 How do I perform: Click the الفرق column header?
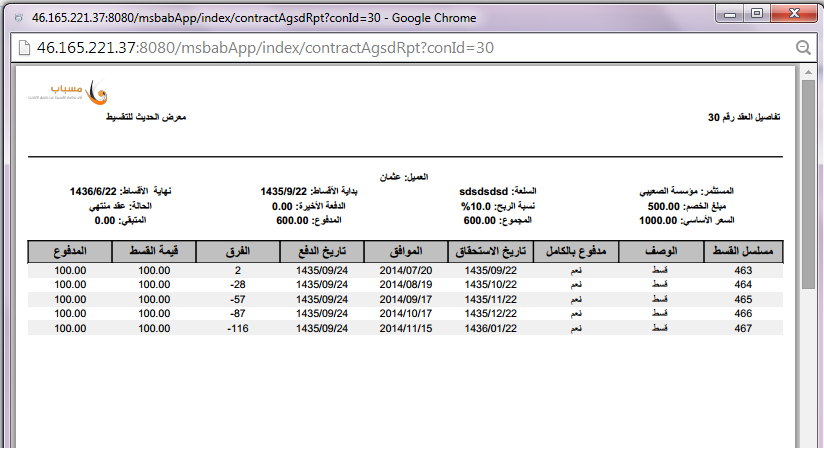(x=238, y=251)
